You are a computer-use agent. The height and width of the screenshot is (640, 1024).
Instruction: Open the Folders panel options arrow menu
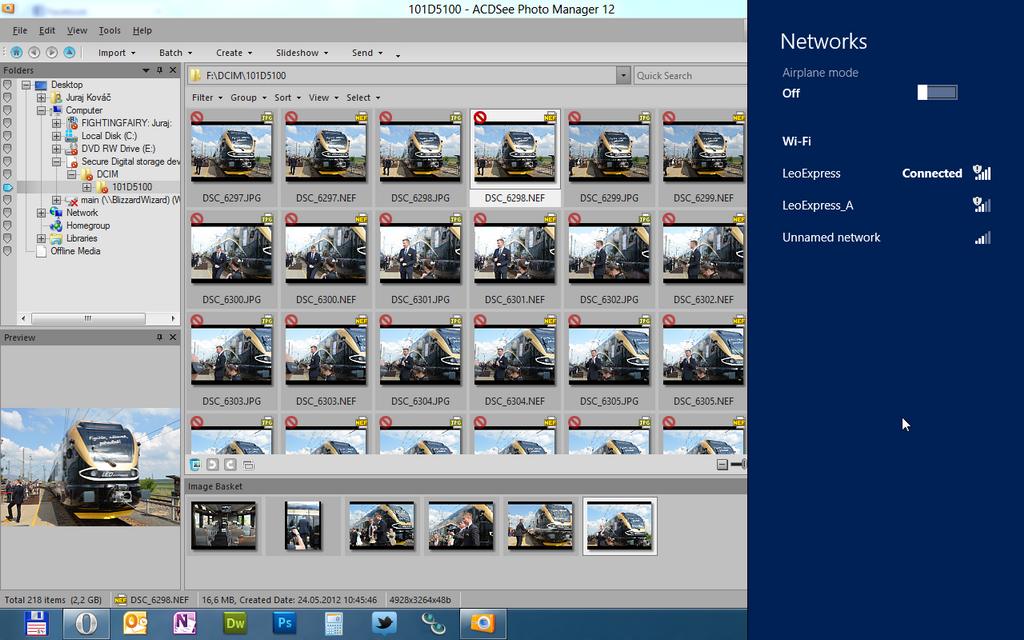[x=146, y=70]
